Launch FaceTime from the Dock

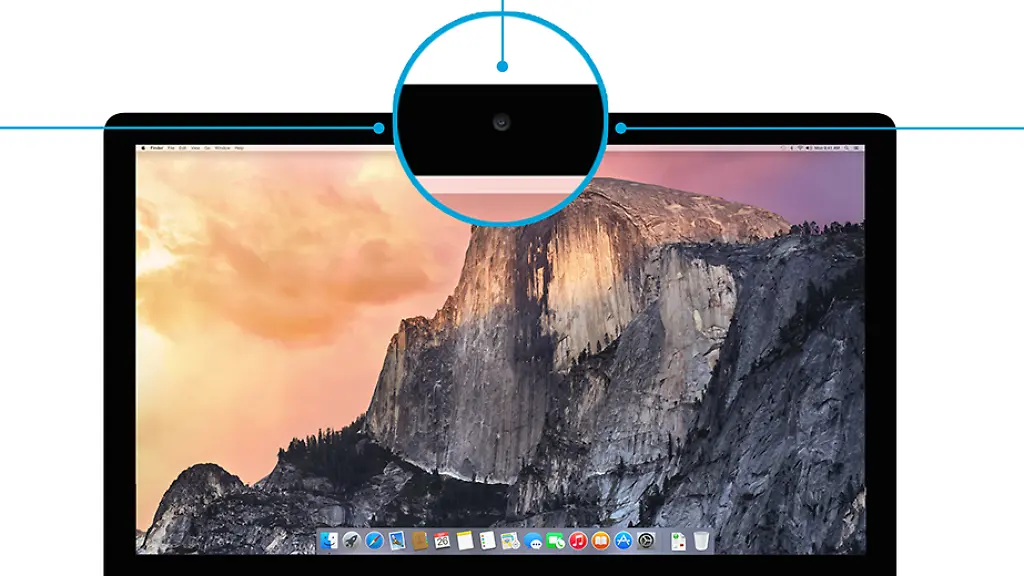point(556,541)
